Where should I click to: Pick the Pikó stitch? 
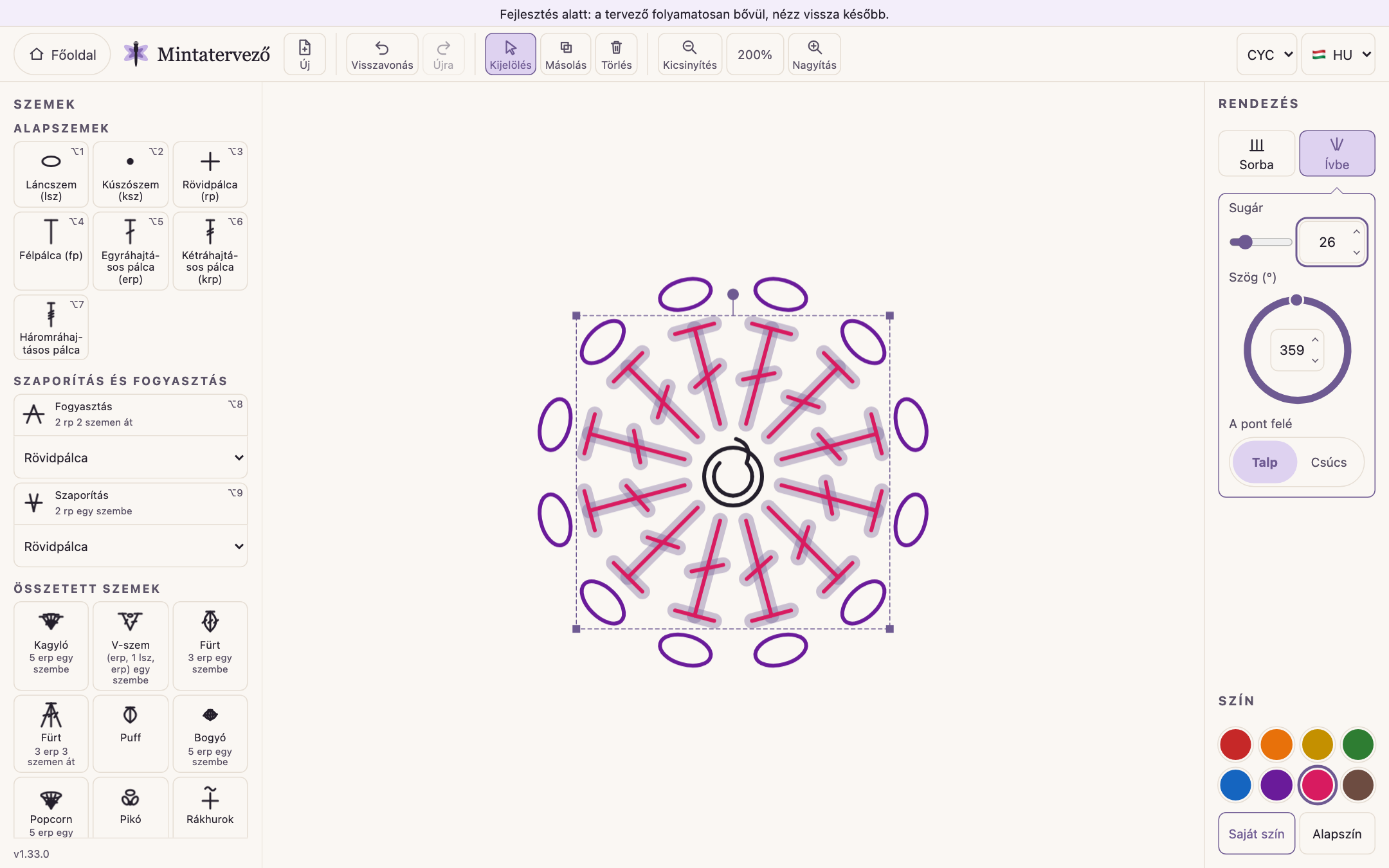pyautogui.click(x=131, y=808)
